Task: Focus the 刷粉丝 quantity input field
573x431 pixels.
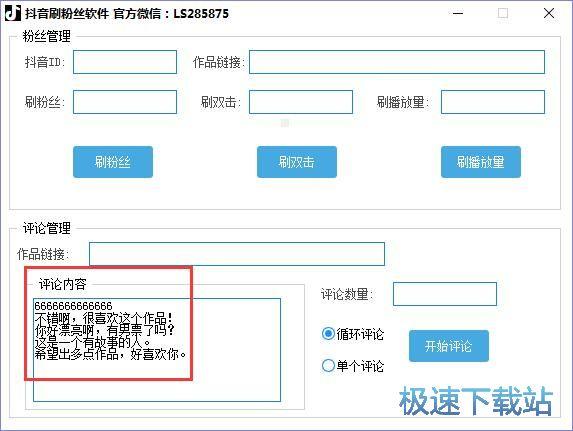Action: 125,102
